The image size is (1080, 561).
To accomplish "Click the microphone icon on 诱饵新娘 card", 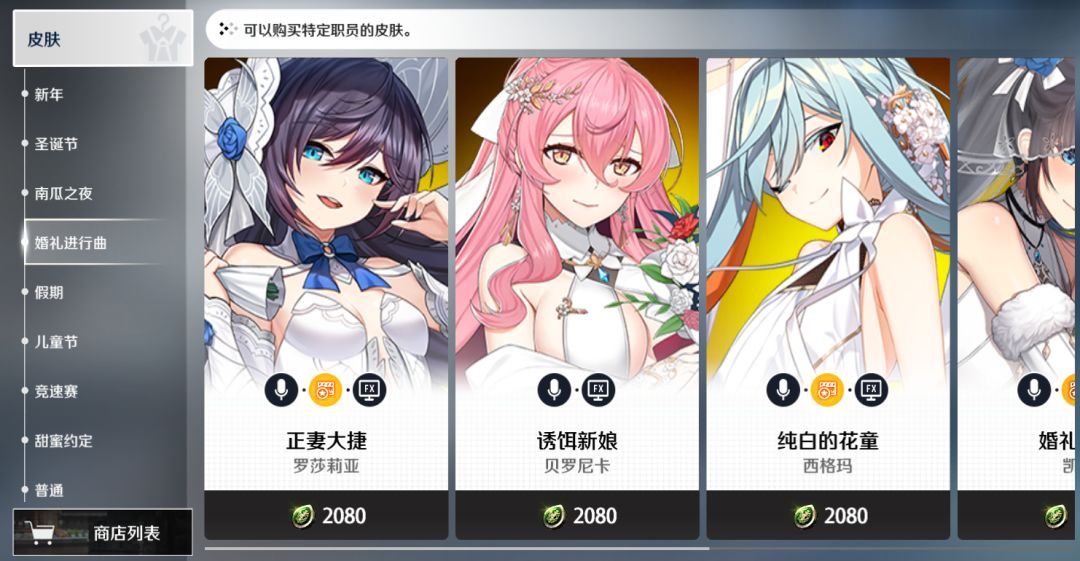I will click(x=554, y=390).
